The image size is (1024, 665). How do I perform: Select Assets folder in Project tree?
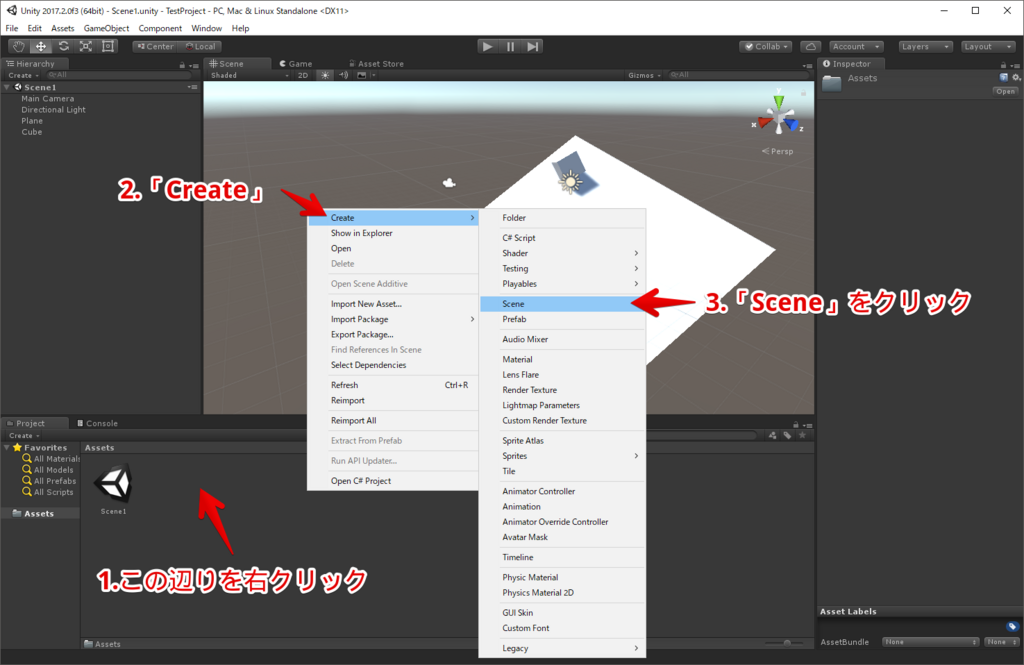point(33,513)
